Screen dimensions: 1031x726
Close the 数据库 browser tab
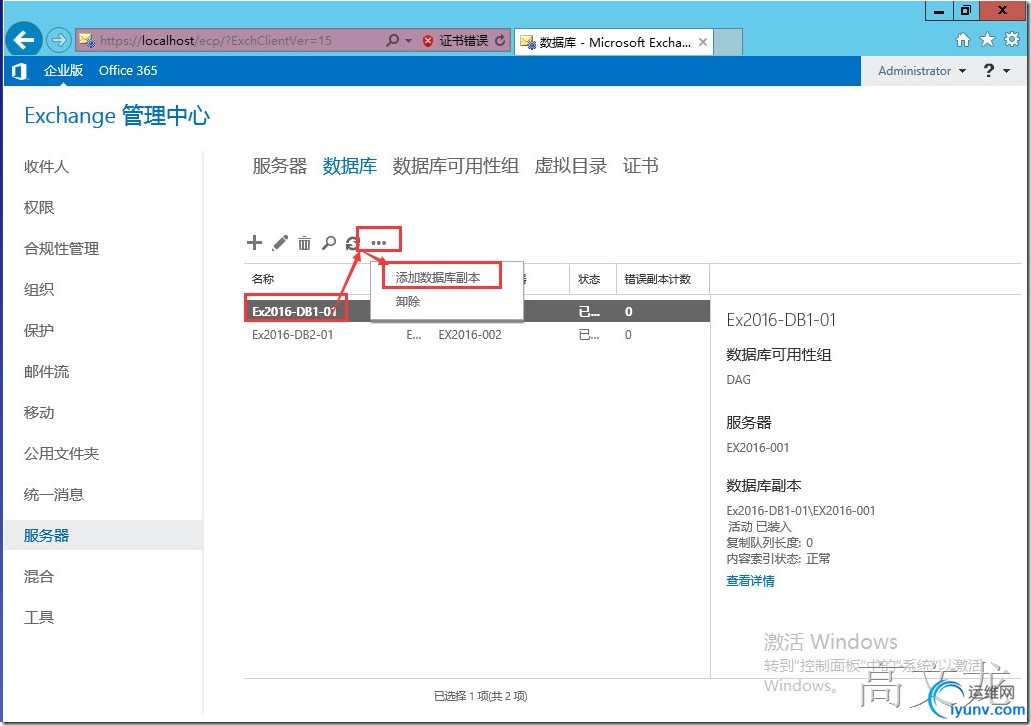coord(703,42)
